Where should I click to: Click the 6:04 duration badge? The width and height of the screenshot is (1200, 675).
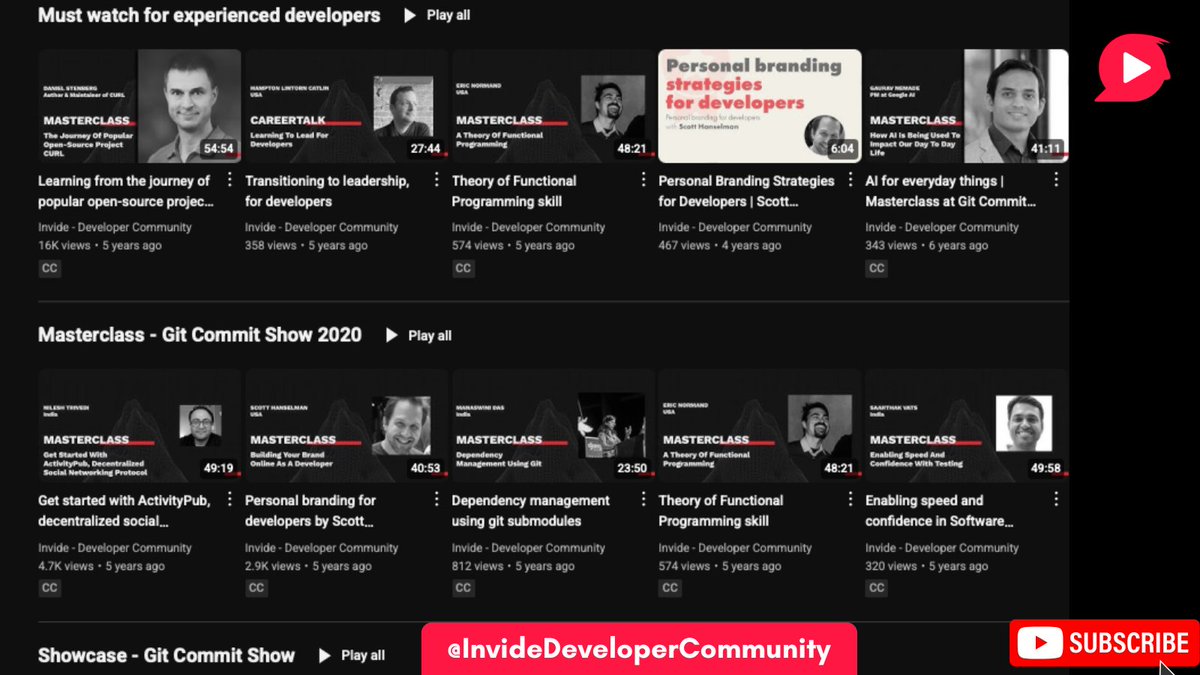pos(843,149)
